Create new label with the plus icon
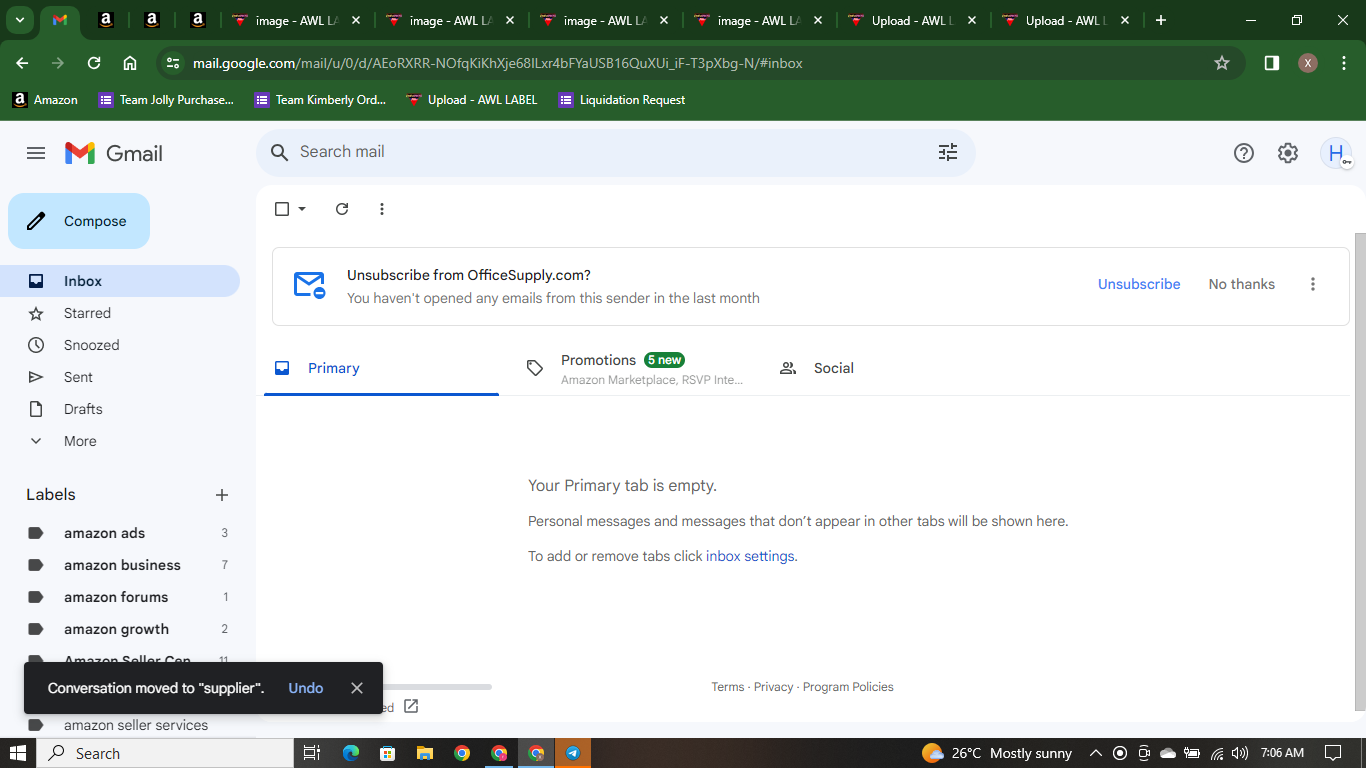The width and height of the screenshot is (1366, 768). [x=222, y=495]
